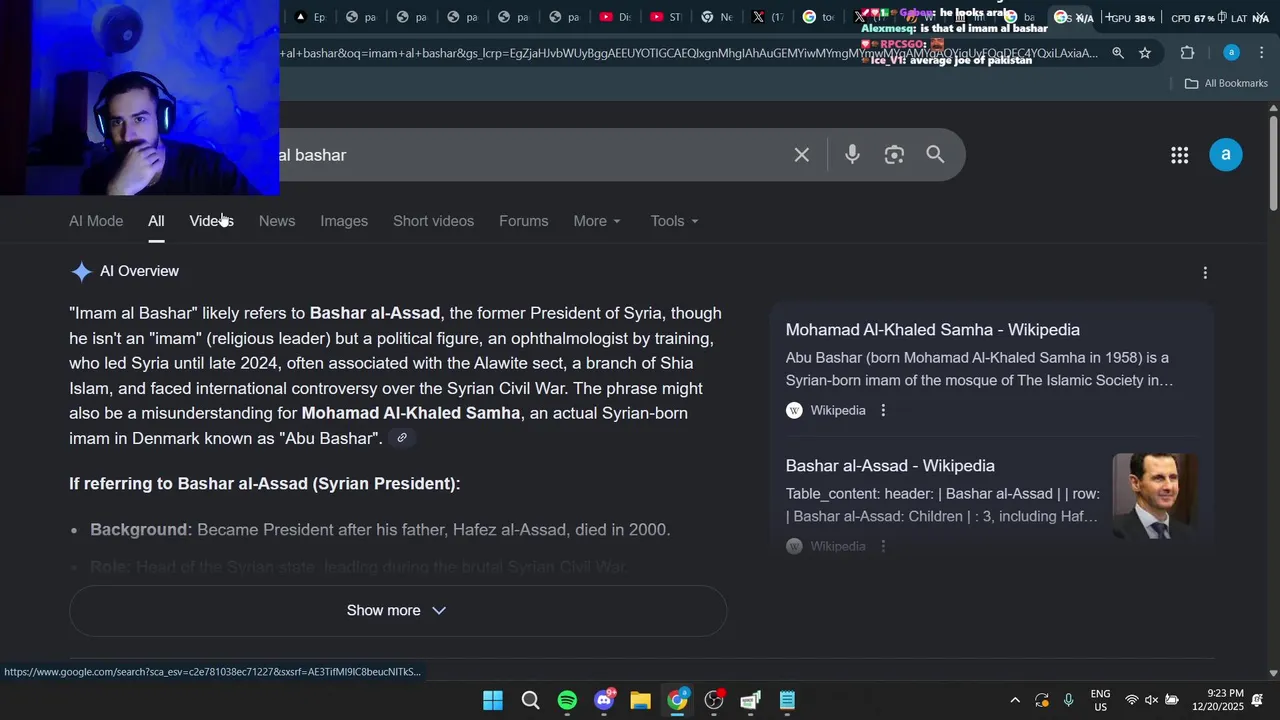Click the Chrome icon in the taskbar
The height and width of the screenshot is (720, 1280).
click(x=678, y=700)
